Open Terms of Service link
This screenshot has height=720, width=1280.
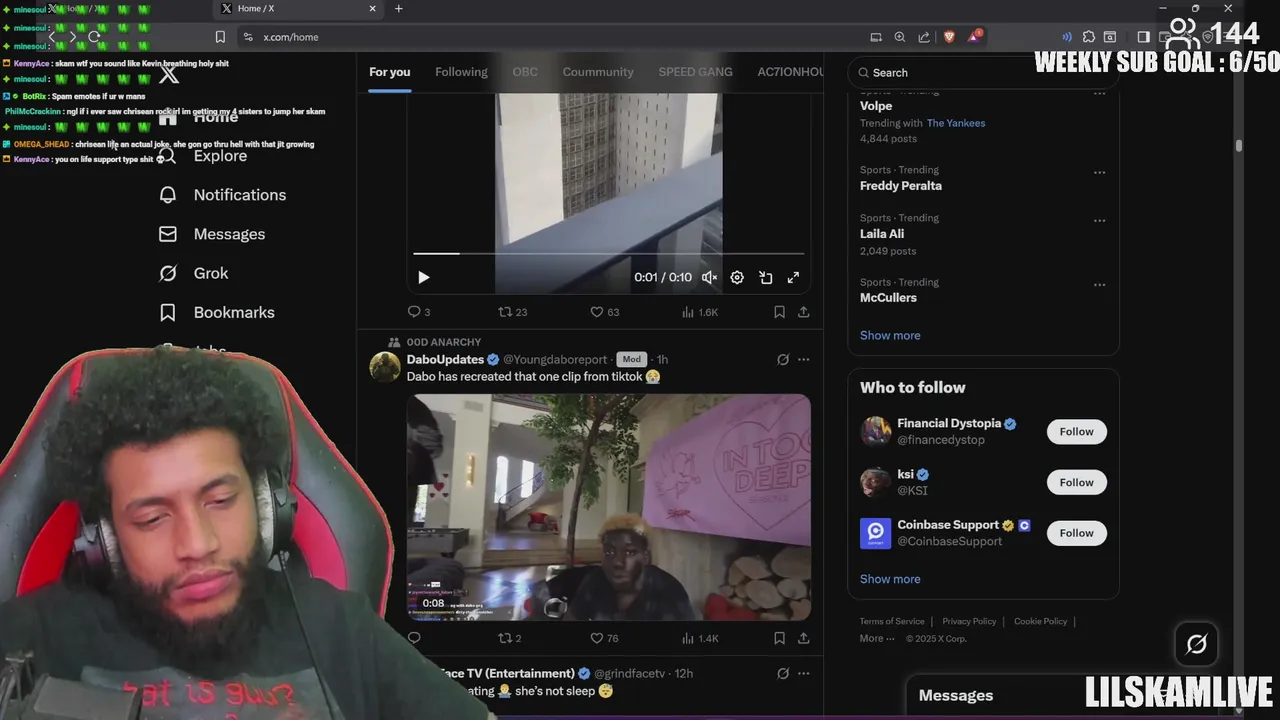pyautogui.click(x=892, y=621)
